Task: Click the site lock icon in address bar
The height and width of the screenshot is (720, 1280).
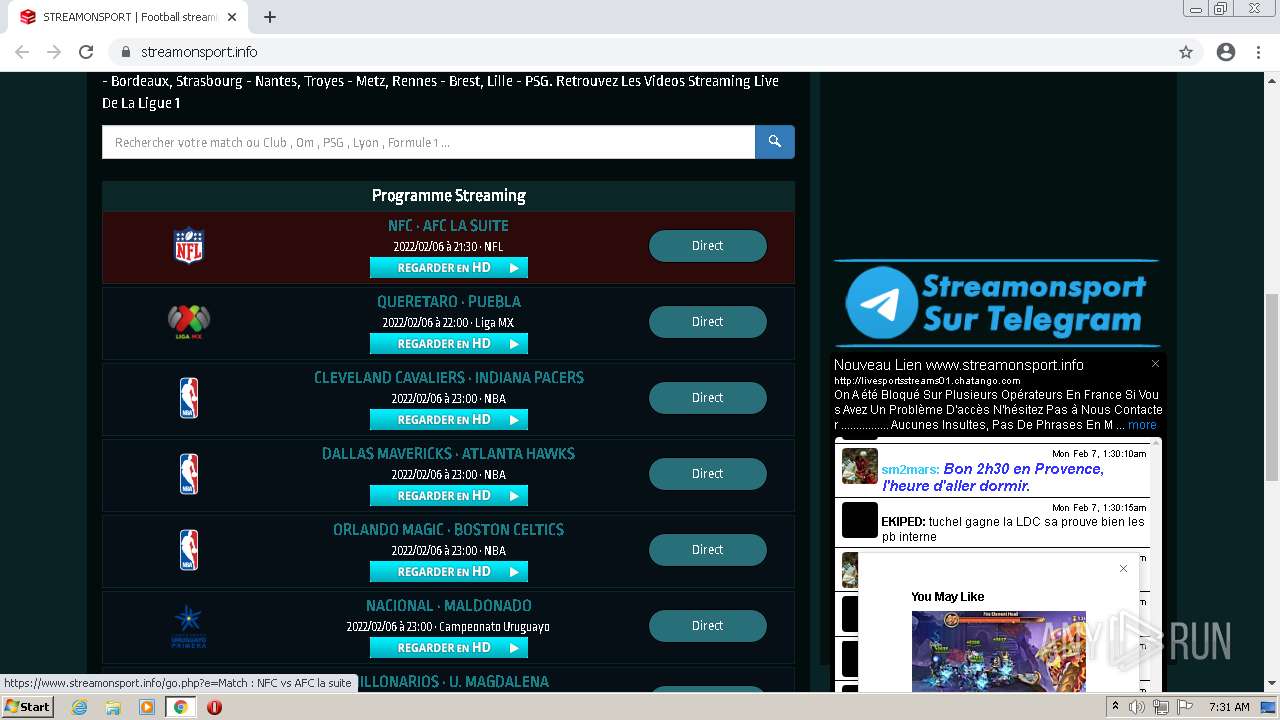Action: (x=126, y=52)
